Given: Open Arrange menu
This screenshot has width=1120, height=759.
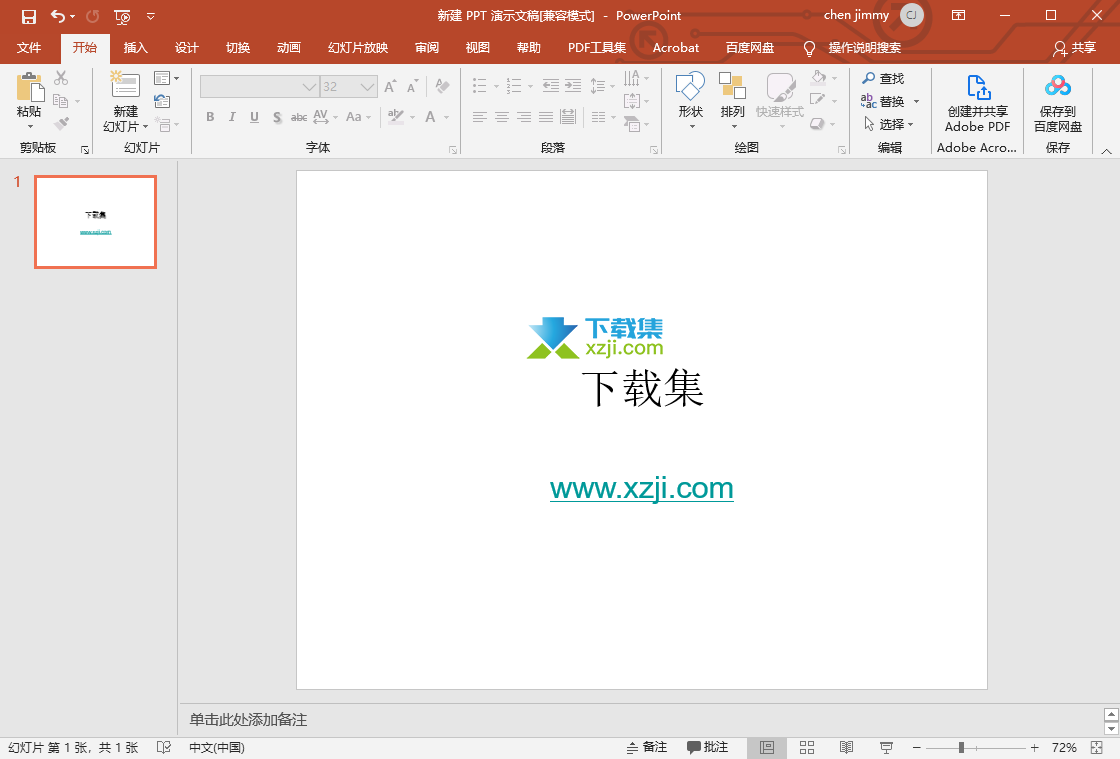Looking at the screenshot, I should 732,100.
